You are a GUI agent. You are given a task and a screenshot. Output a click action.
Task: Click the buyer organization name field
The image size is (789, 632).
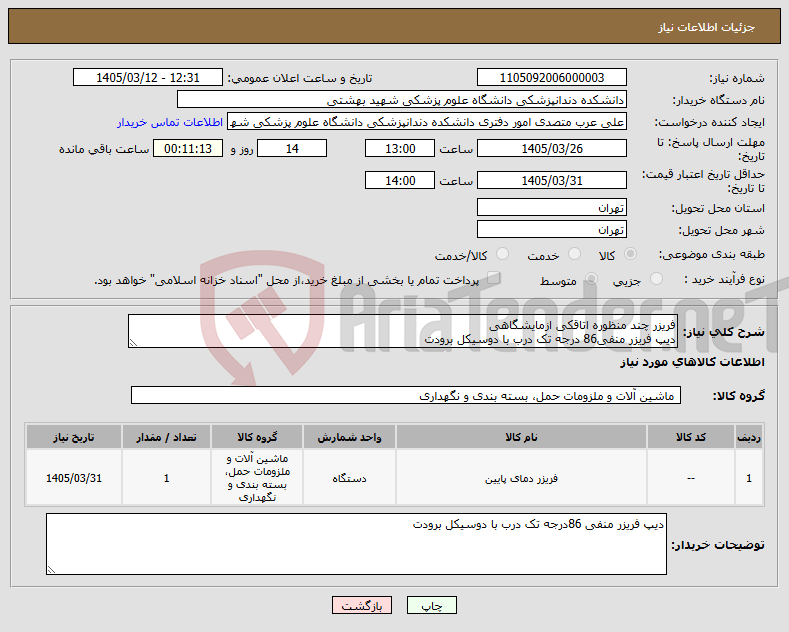pyautogui.click(x=402, y=100)
